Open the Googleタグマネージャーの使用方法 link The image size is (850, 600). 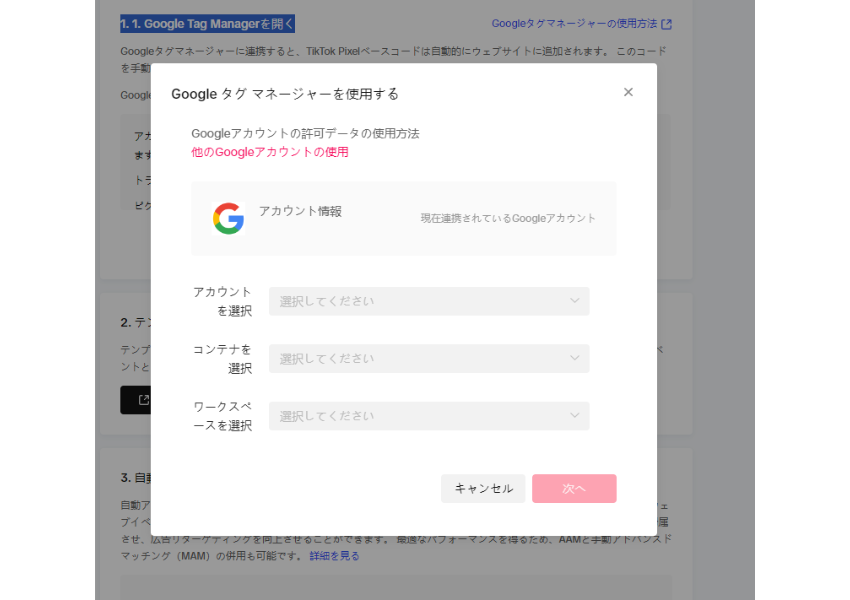574,24
